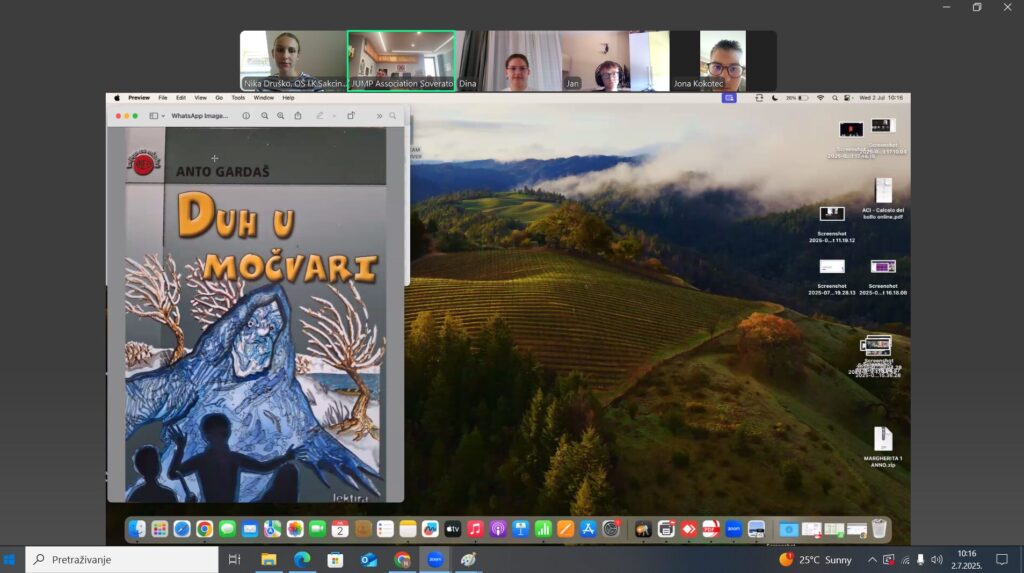Zoom out the image in Preview
The height and width of the screenshot is (573, 1024).
click(264, 116)
